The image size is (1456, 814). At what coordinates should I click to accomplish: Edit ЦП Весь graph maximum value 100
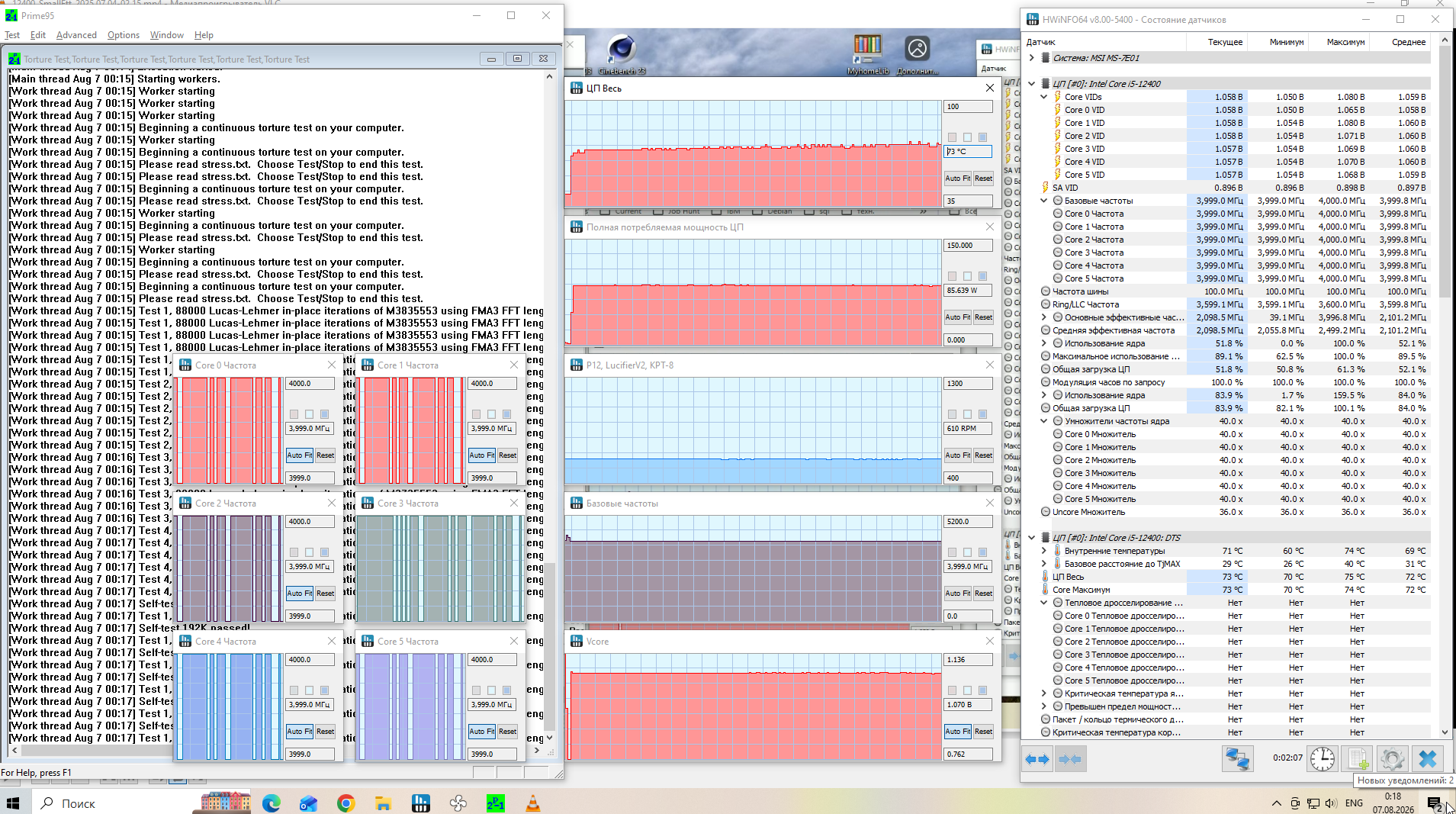(x=969, y=107)
